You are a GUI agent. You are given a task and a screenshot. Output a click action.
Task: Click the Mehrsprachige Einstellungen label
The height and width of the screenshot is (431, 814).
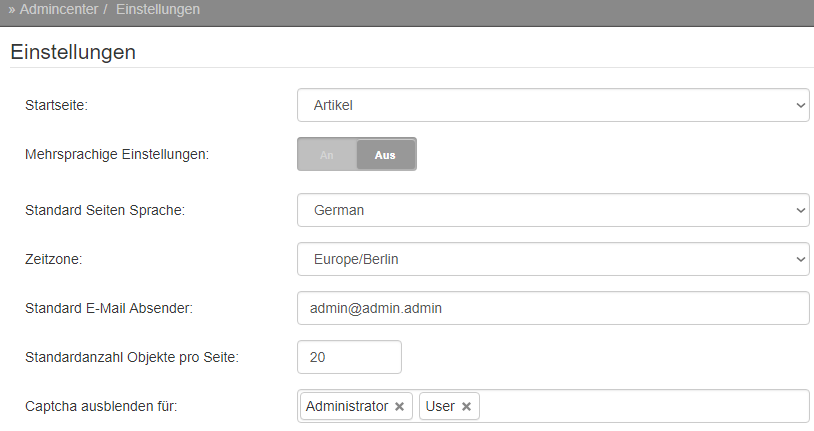[x=117, y=154]
